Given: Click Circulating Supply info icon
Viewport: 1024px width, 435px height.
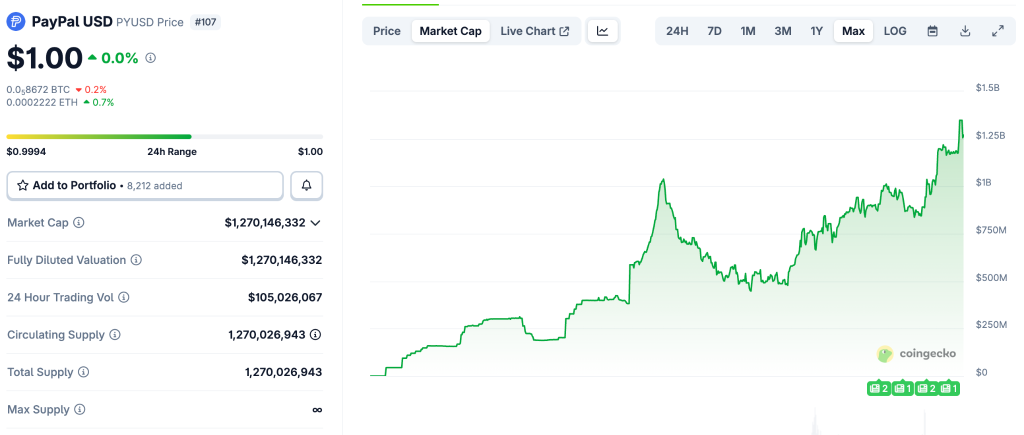Looking at the screenshot, I should pyautogui.click(x=115, y=335).
